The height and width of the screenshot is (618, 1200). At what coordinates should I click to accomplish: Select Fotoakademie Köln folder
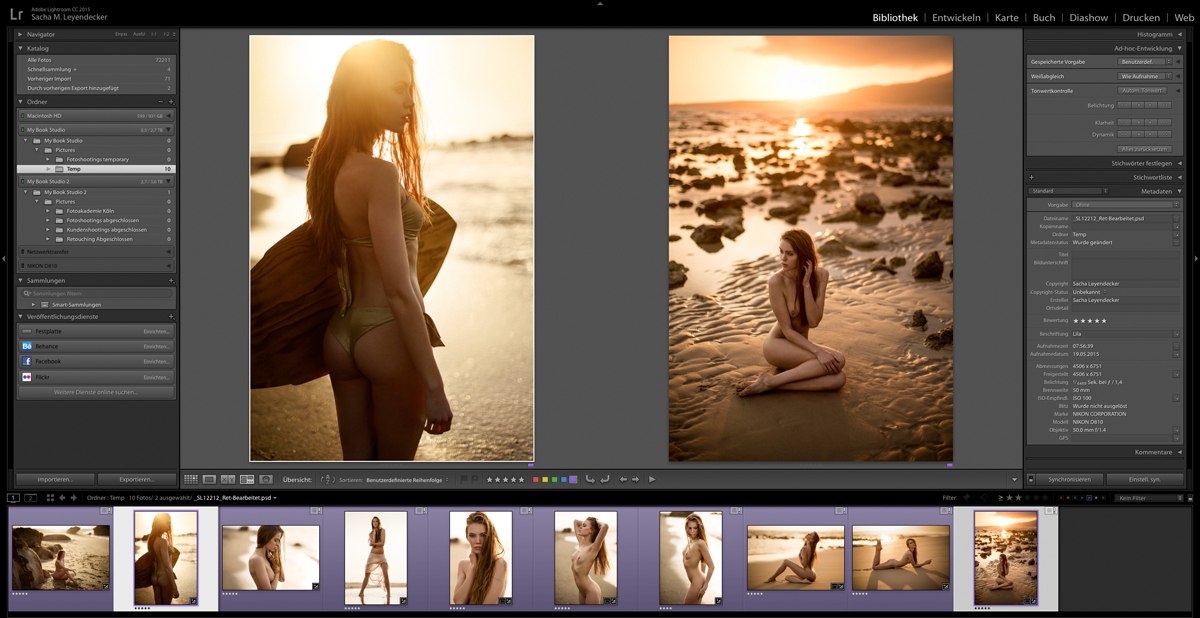pyautogui.click(x=90, y=211)
